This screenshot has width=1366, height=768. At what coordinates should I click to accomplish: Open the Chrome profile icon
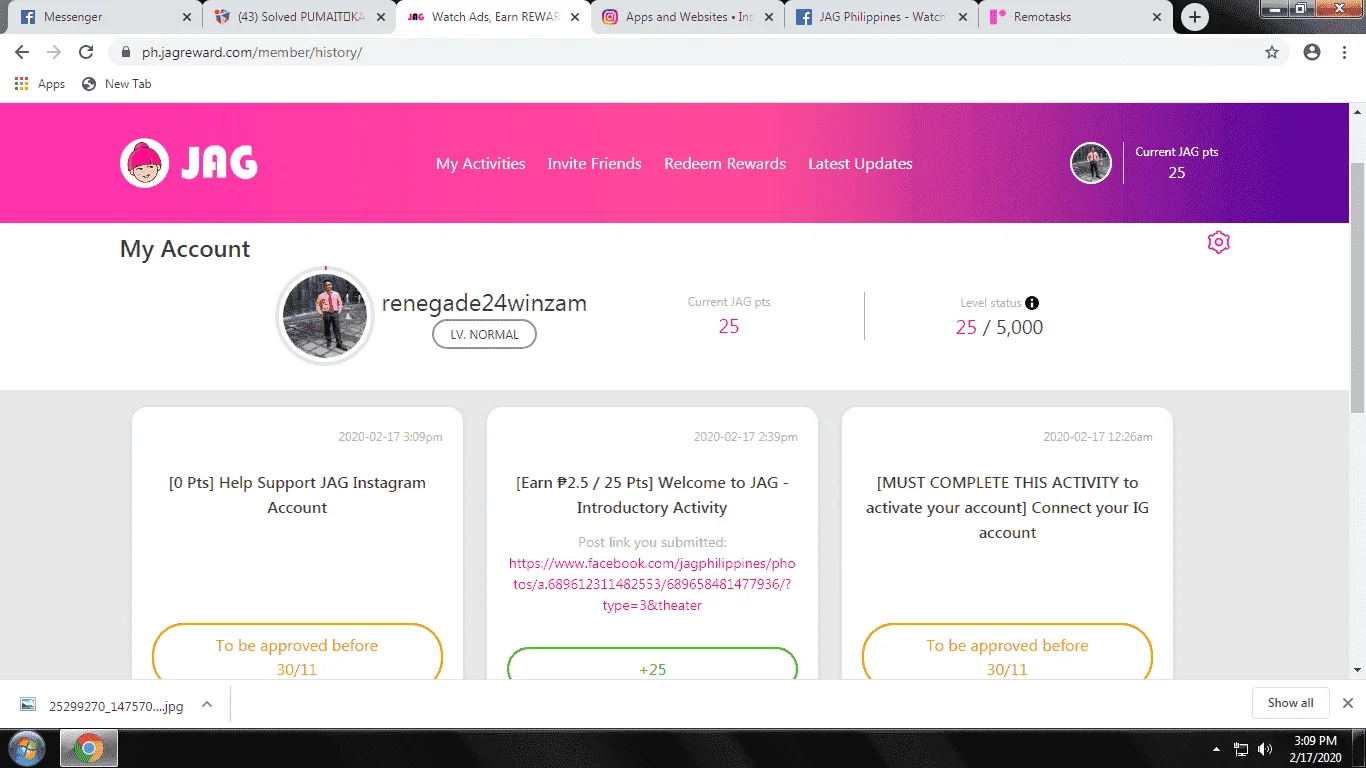pyautogui.click(x=1312, y=52)
